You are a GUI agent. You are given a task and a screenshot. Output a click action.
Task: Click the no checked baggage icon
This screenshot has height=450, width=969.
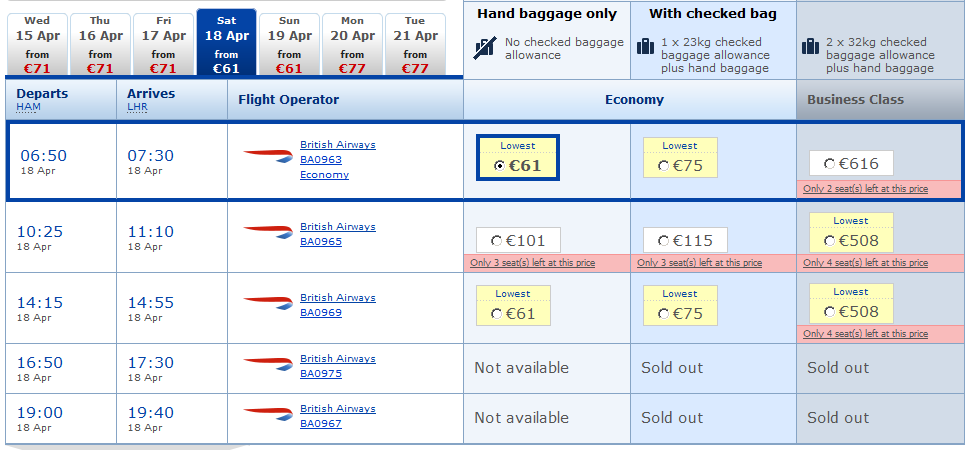tap(486, 47)
